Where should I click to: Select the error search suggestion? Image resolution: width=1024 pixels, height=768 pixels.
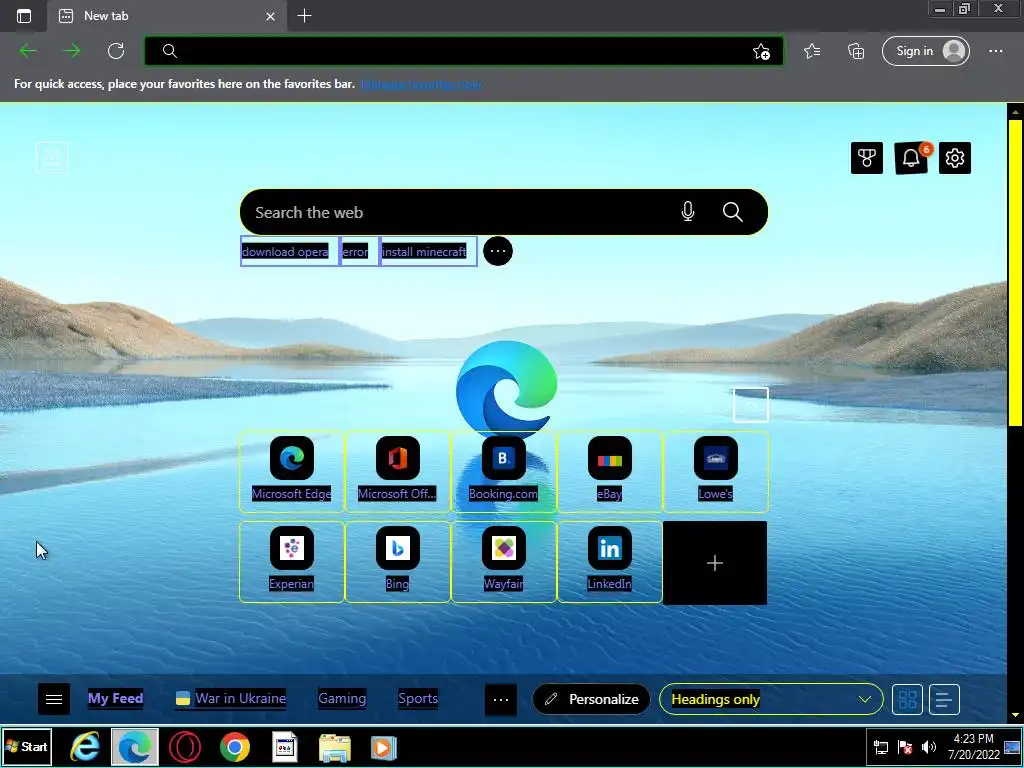point(359,251)
